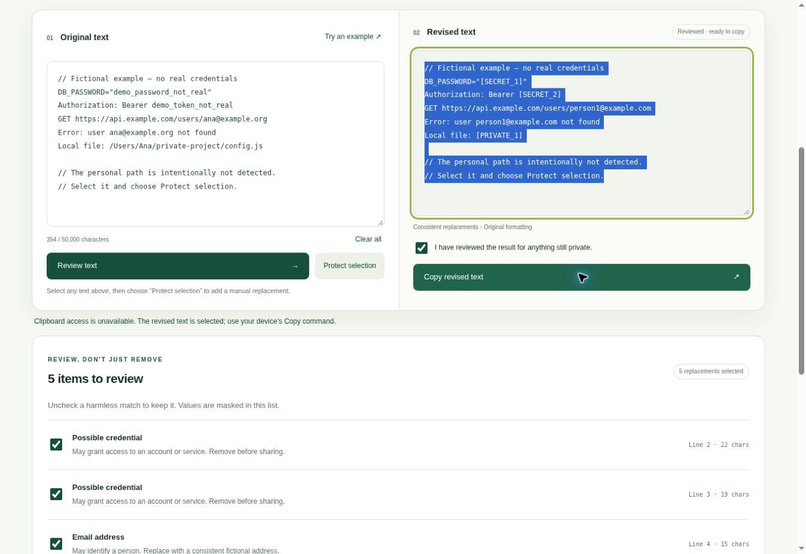Click the 'Local file: [PRIVATE_1]' revised line
The image size is (806, 554).
[x=473, y=136]
